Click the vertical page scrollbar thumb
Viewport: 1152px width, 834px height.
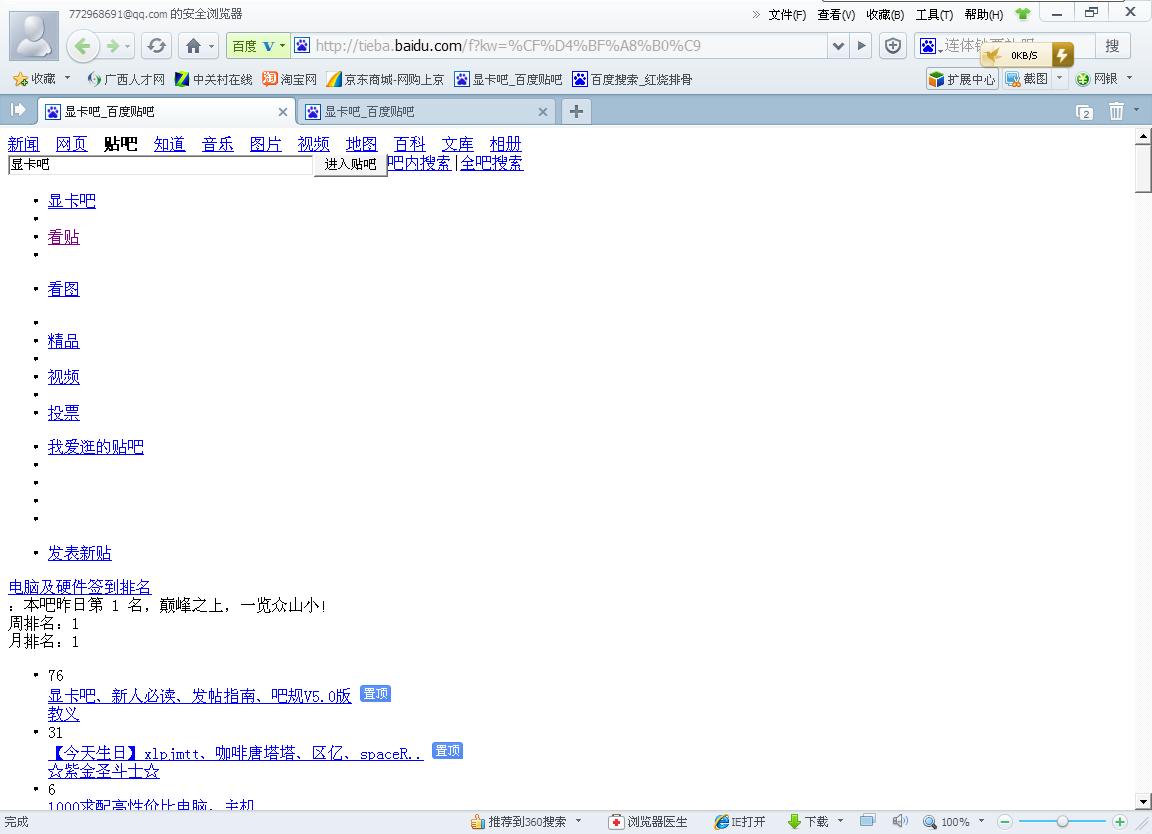pos(1142,168)
